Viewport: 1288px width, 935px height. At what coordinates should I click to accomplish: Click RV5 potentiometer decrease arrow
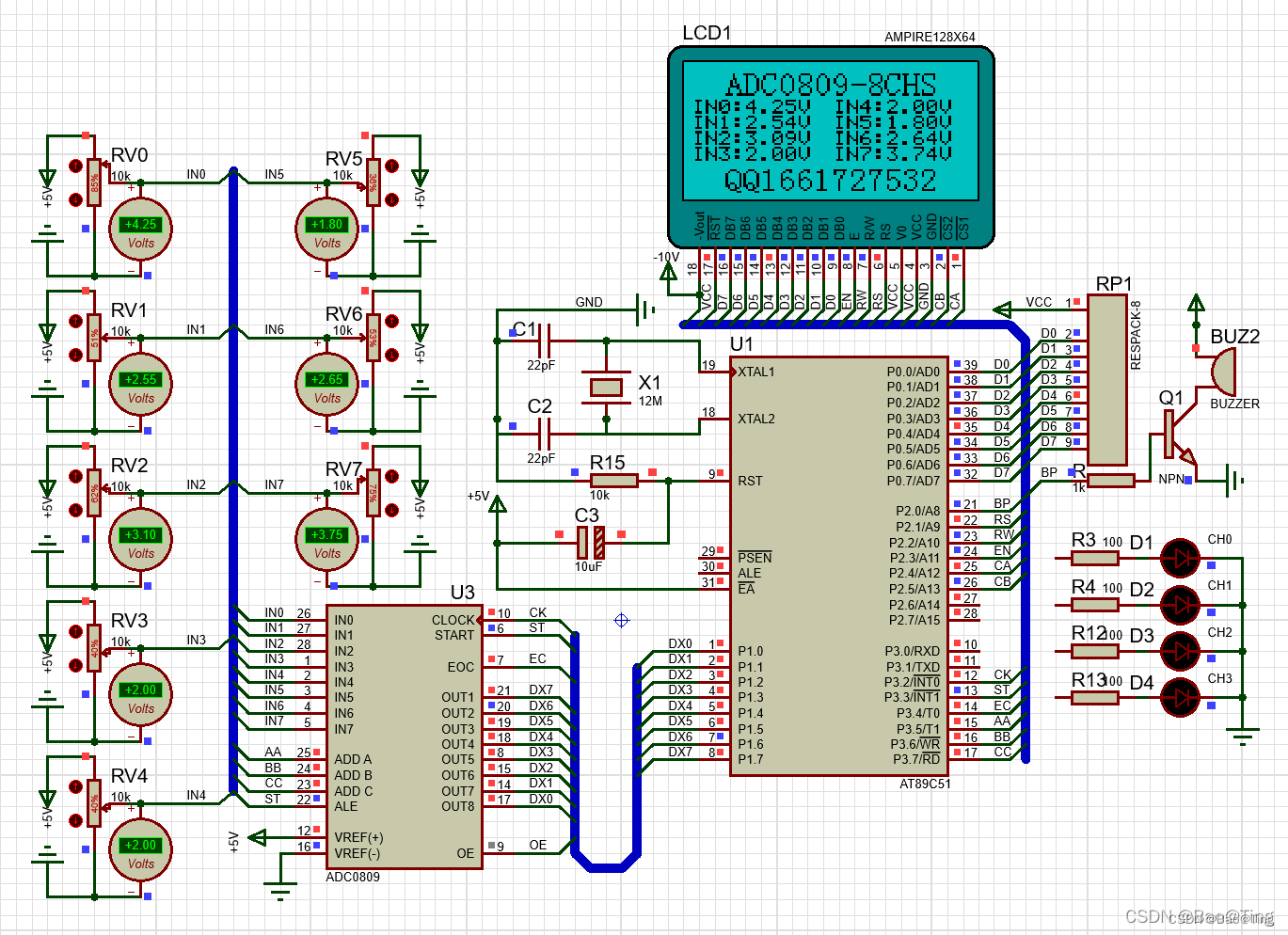pos(391,199)
